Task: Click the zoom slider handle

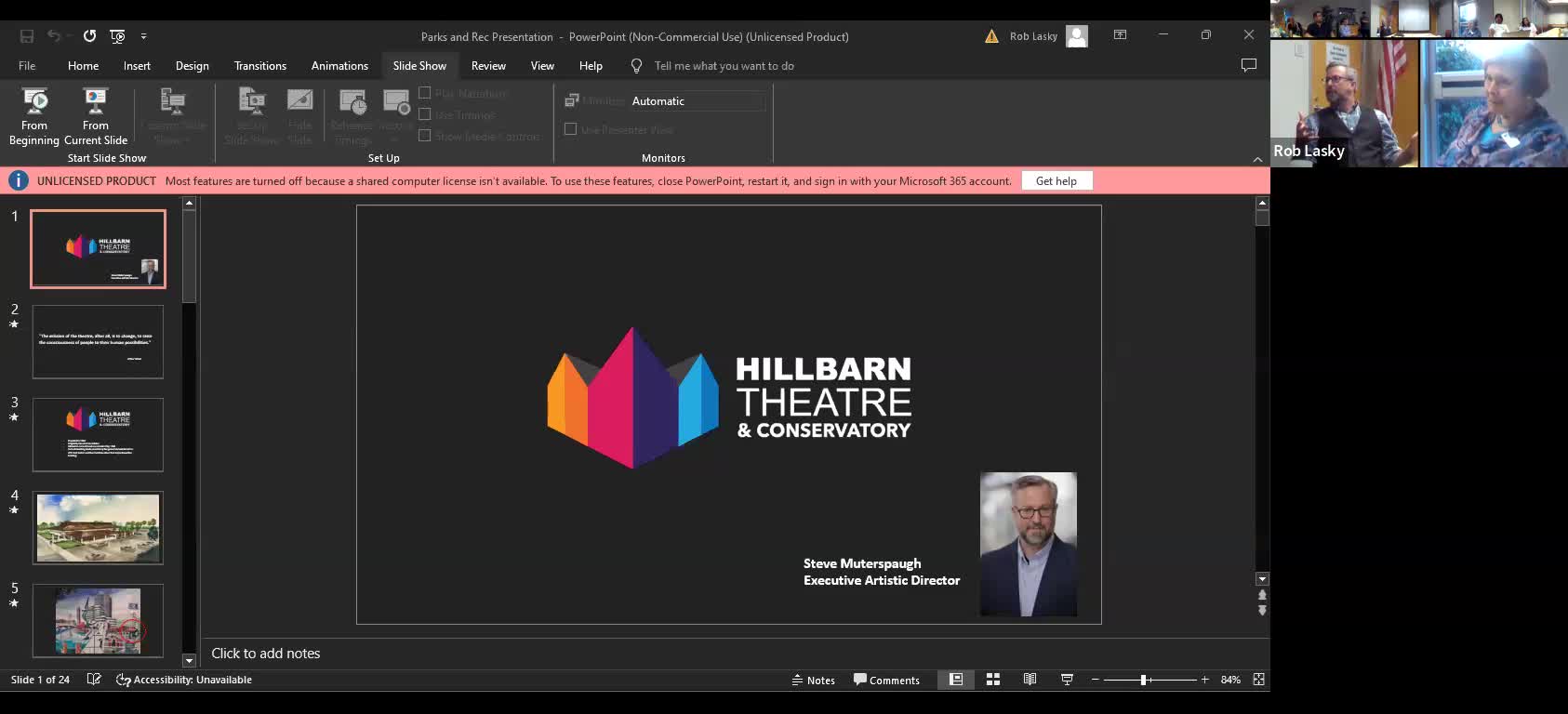Action: [x=1144, y=680]
